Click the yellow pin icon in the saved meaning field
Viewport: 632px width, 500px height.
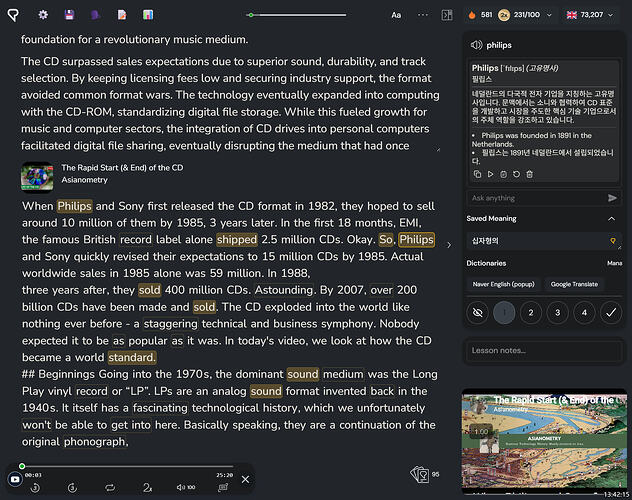pos(613,241)
